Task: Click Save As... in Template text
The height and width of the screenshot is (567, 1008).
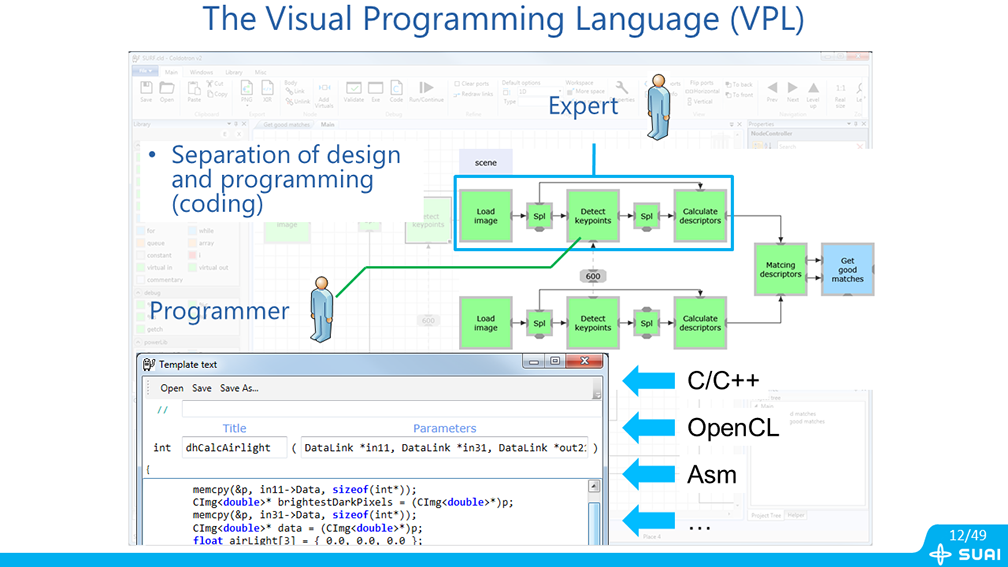Action: (239, 388)
